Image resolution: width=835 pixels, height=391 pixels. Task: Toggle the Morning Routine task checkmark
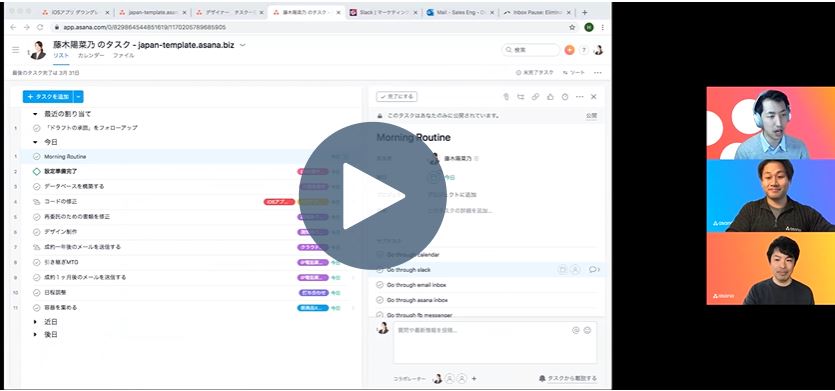(36, 157)
